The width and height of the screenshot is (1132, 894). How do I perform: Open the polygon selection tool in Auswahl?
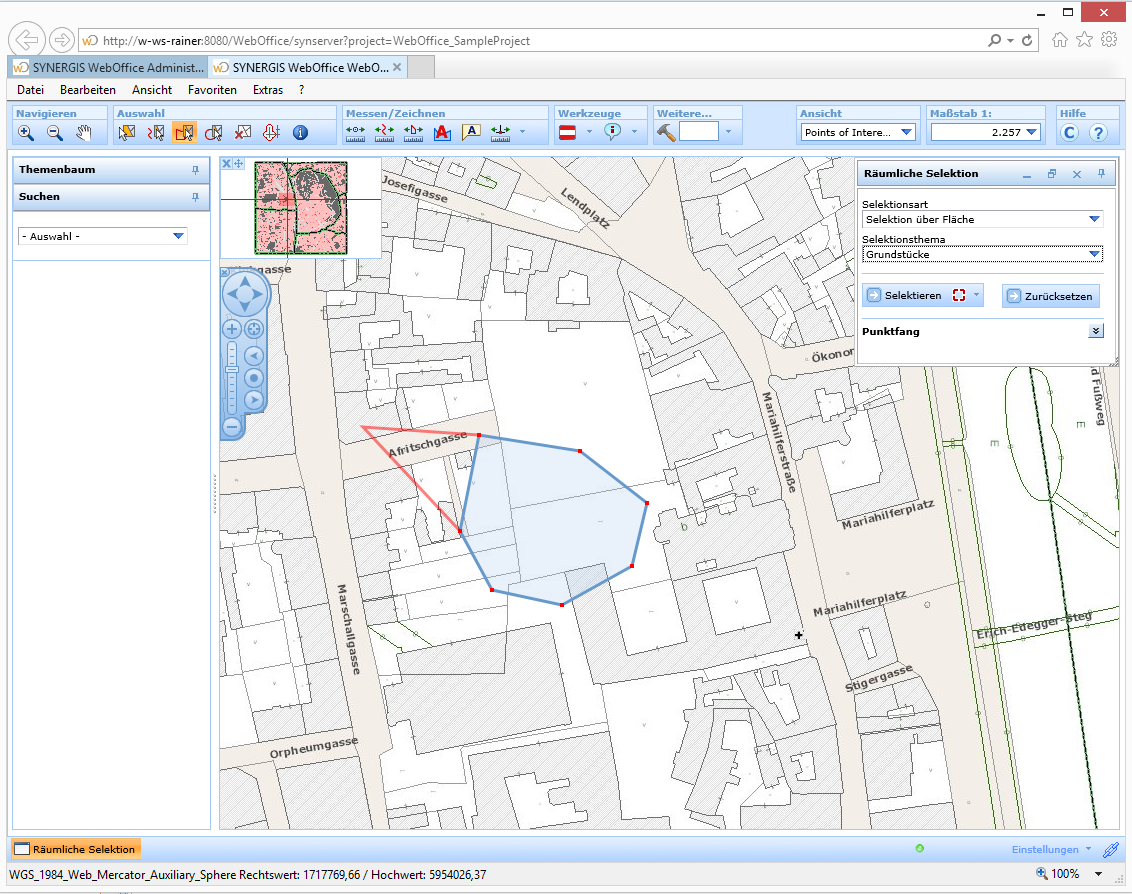click(x=184, y=133)
